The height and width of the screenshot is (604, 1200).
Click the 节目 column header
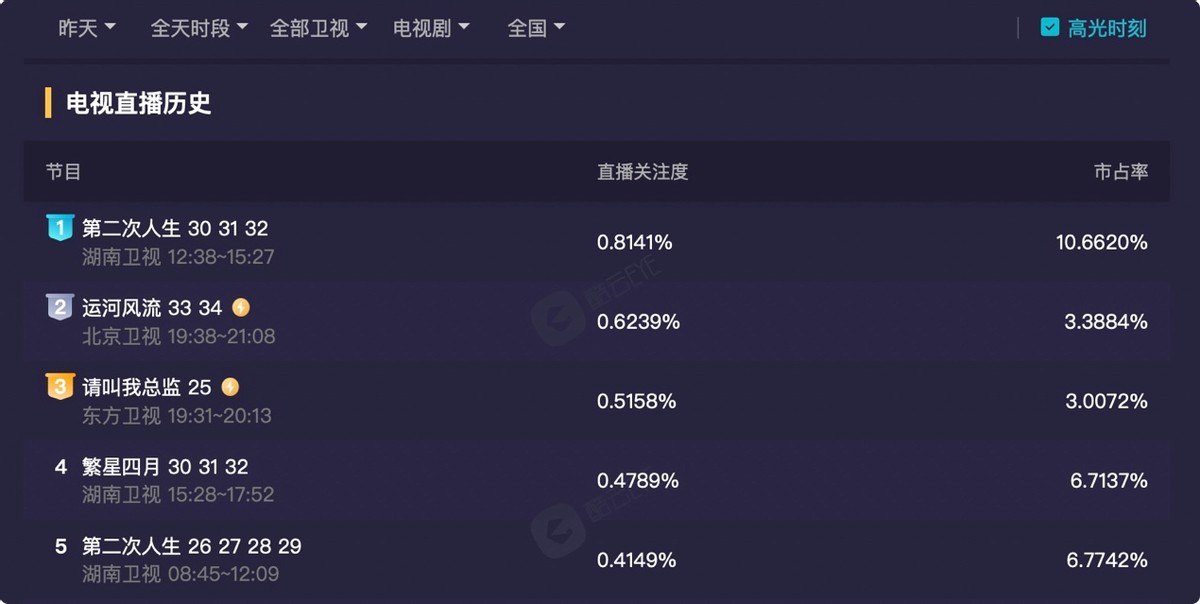tap(63, 172)
